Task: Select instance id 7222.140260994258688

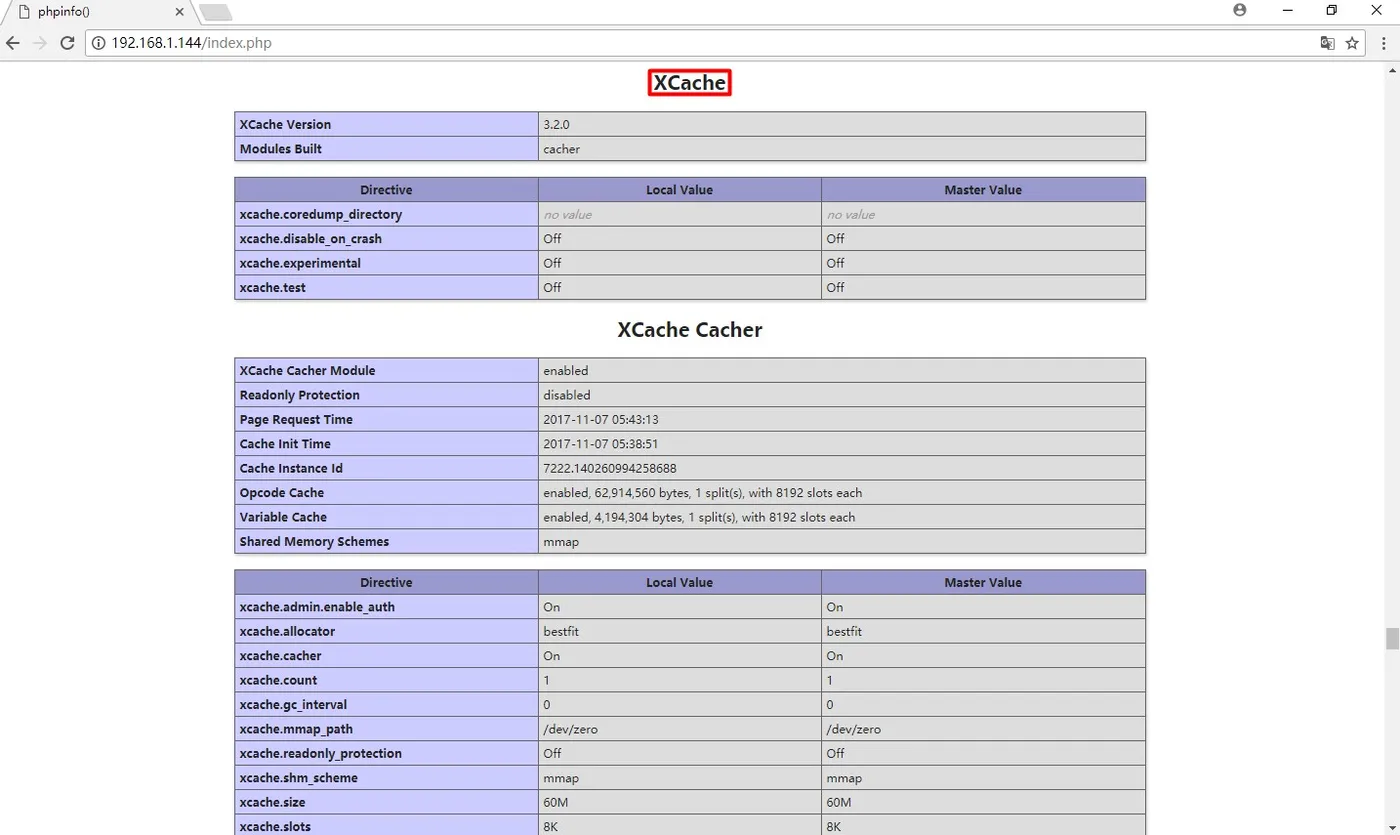Action: (x=610, y=468)
